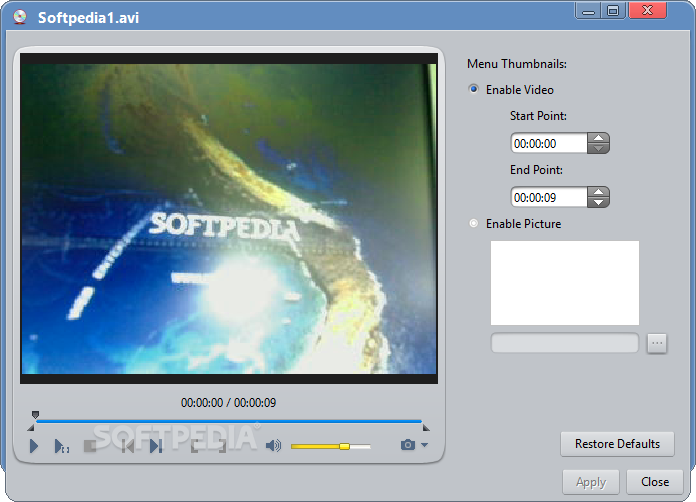The width and height of the screenshot is (696, 502).
Task: Increase the End Point time value
Action: (598, 192)
